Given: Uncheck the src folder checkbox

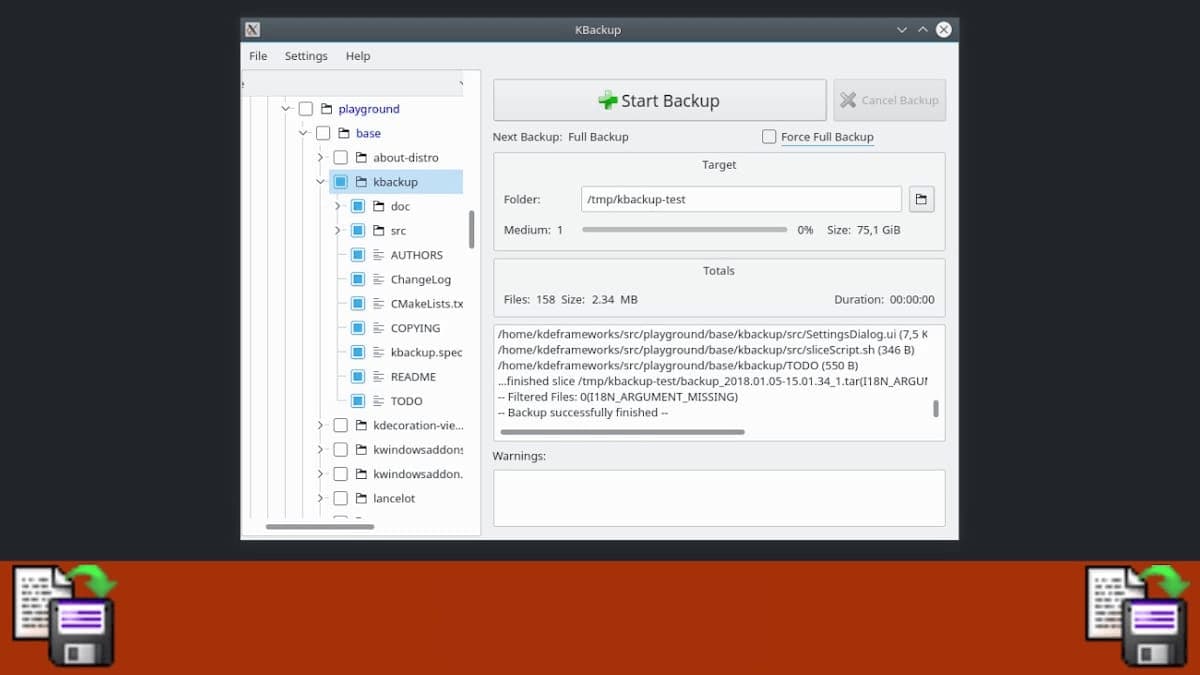Looking at the screenshot, I should point(358,231).
